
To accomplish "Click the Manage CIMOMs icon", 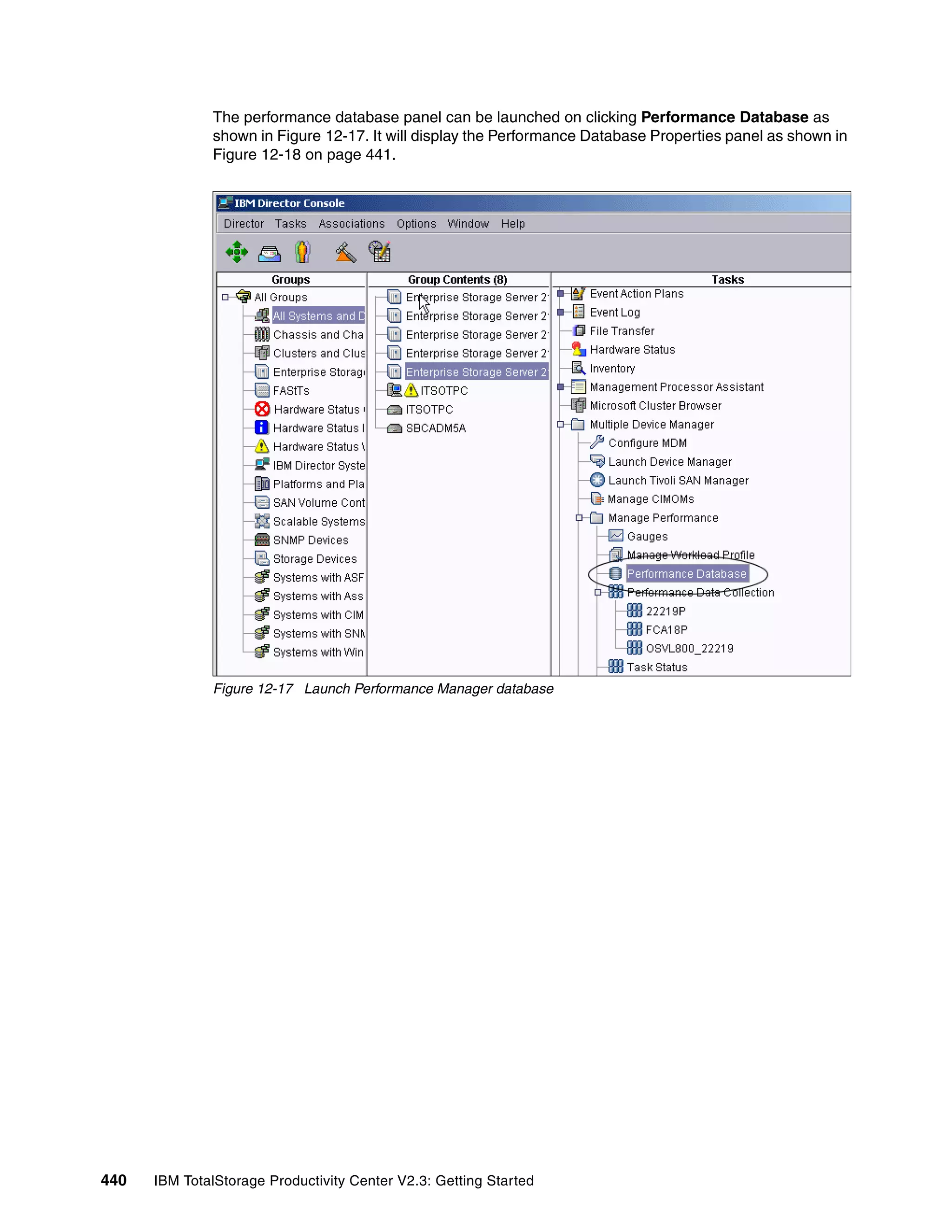I will coord(597,499).
